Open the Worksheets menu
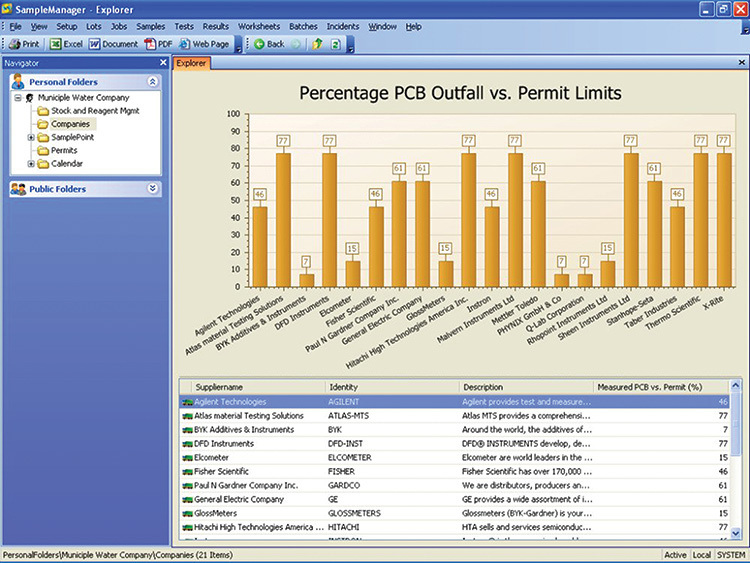 tap(259, 26)
